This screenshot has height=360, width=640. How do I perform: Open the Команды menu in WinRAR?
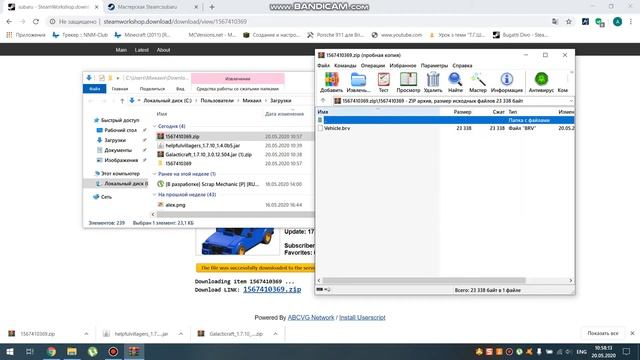(x=345, y=65)
